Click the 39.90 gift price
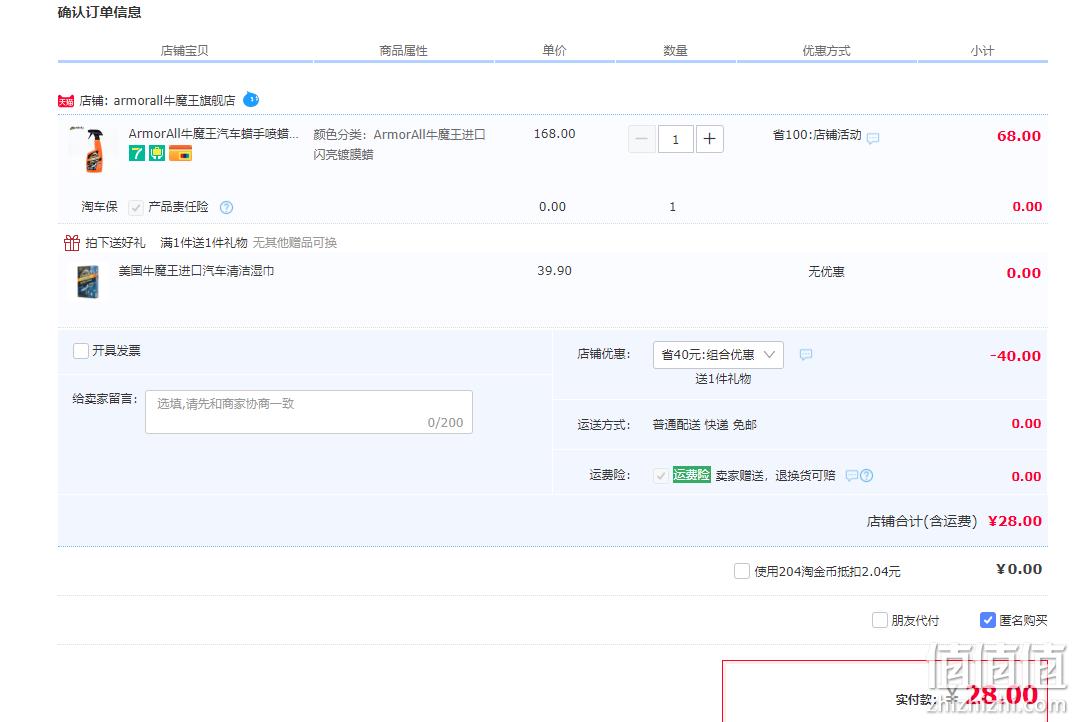 [554, 271]
